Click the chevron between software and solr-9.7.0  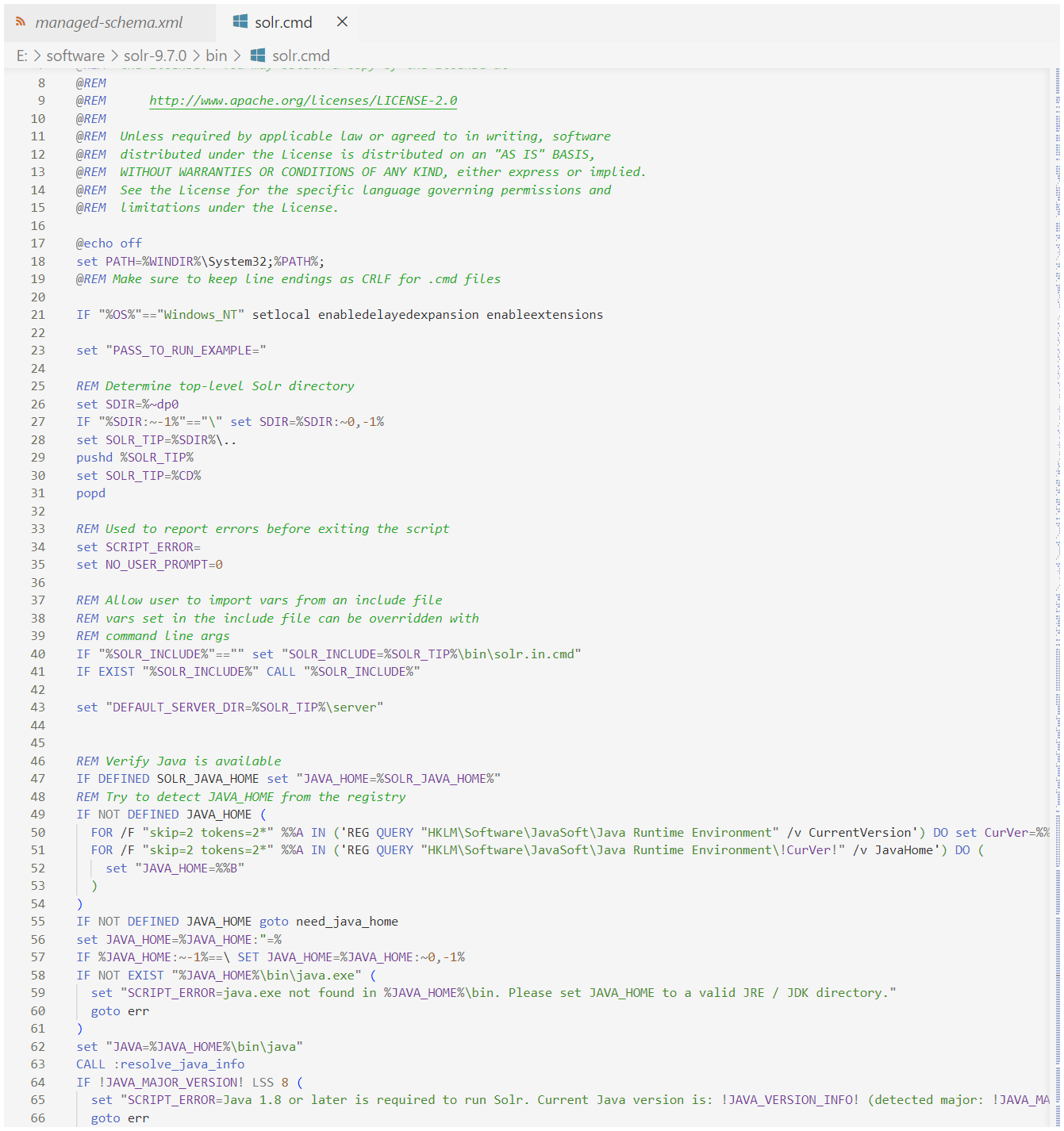point(114,56)
